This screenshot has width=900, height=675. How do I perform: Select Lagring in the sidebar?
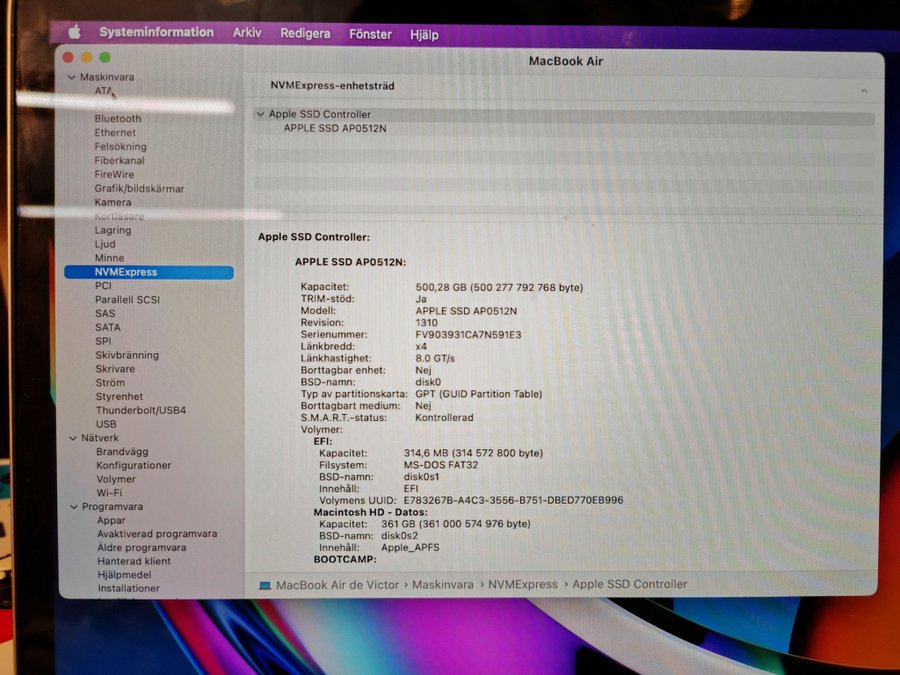coord(113,230)
